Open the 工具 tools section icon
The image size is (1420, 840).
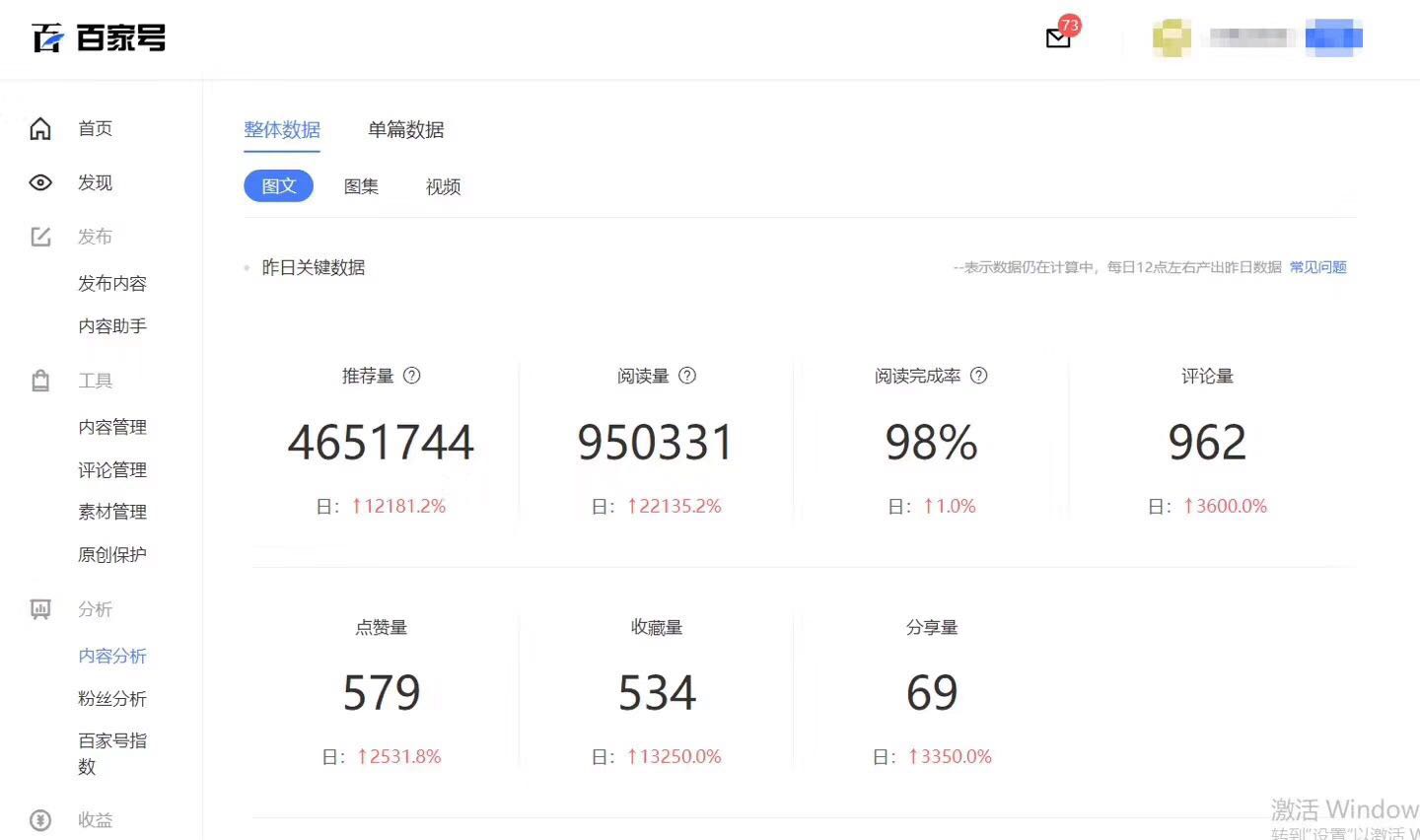point(39,380)
